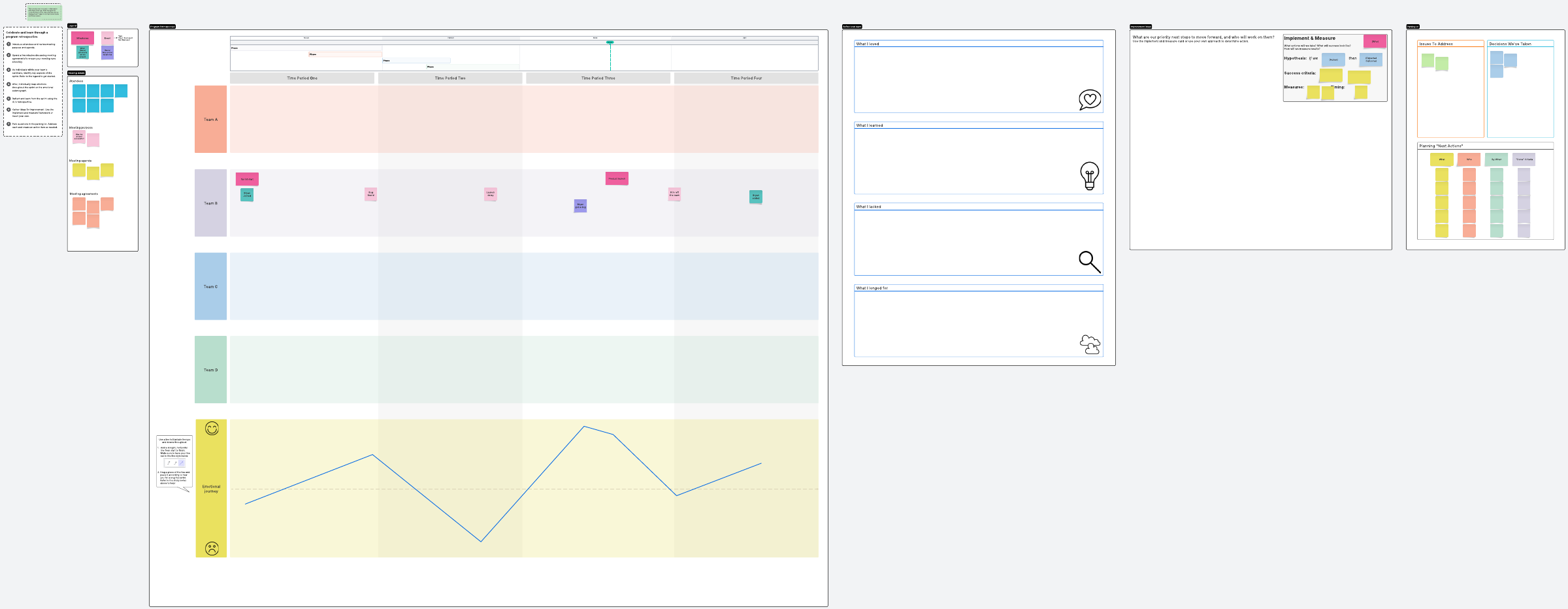Click the happy face icon

212,429
